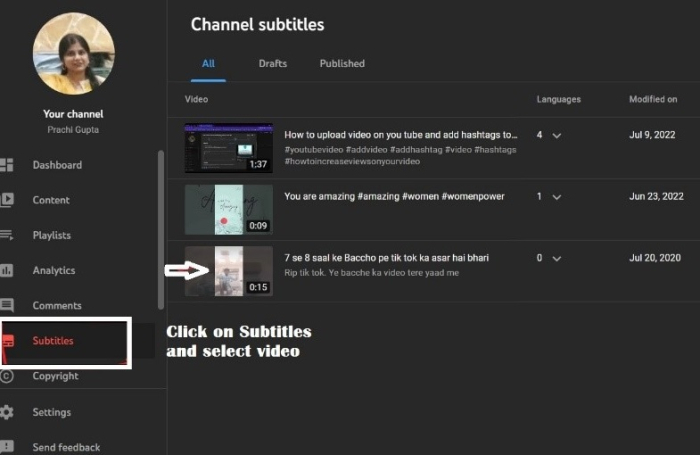Screen dimensions: 700x455
Task: Switch to the Drafts tab
Action: (x=273, y=64)
